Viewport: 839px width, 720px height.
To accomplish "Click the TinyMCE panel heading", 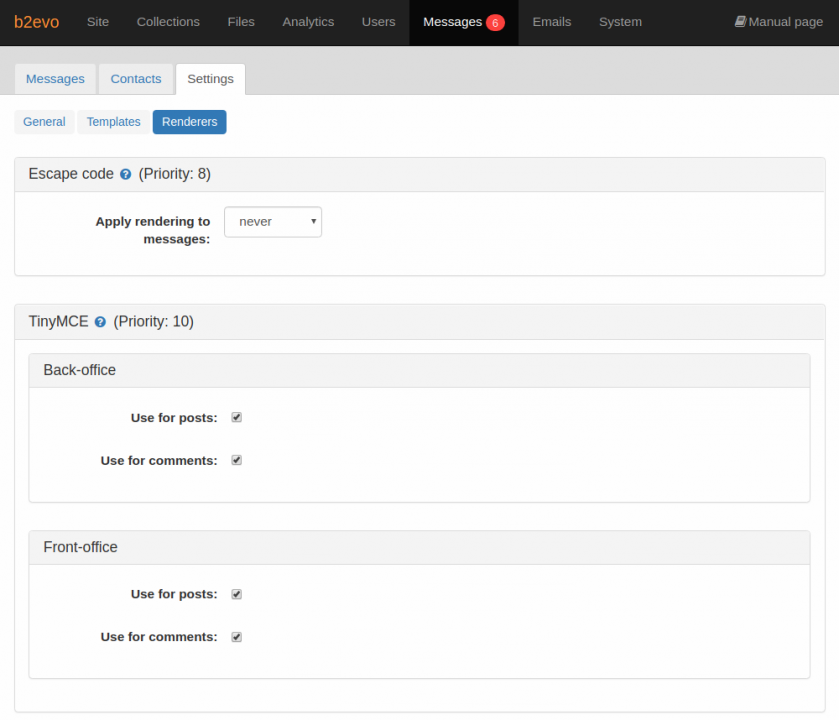I will click(420, 322).
